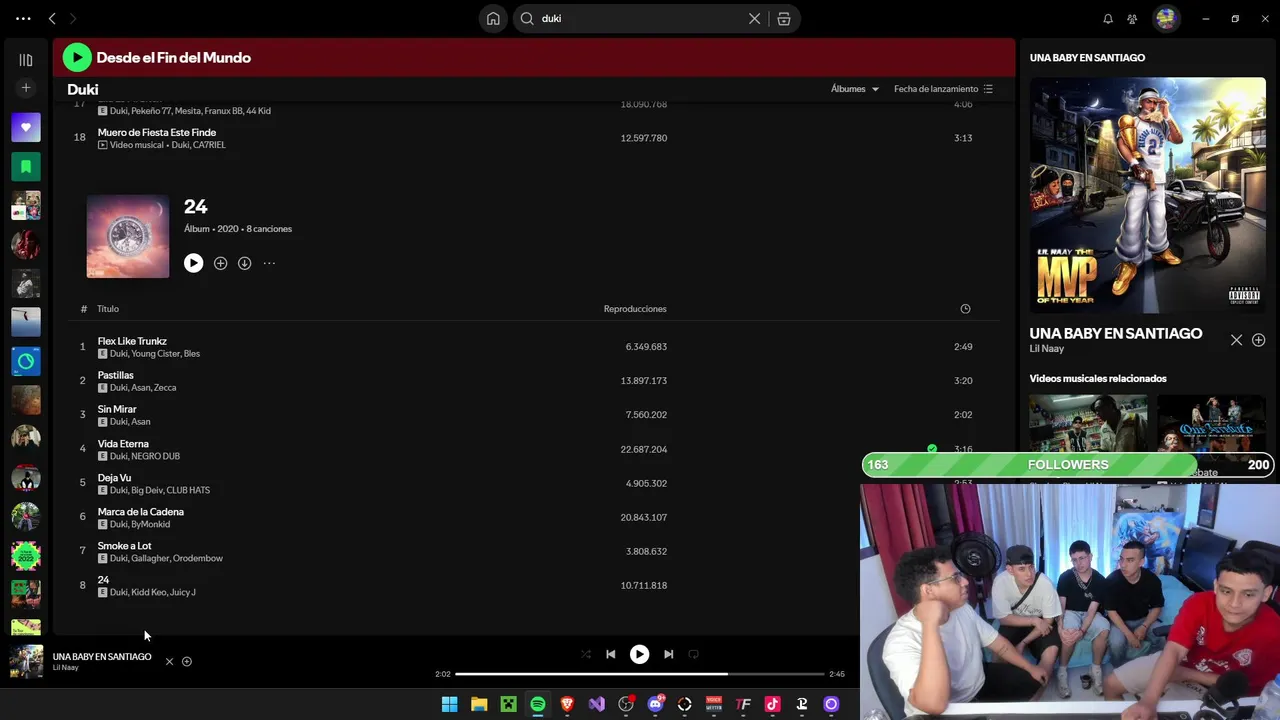Add the bottom now-playing track to library
This screenshot has height=720, width=1280.
pos(187,662)
